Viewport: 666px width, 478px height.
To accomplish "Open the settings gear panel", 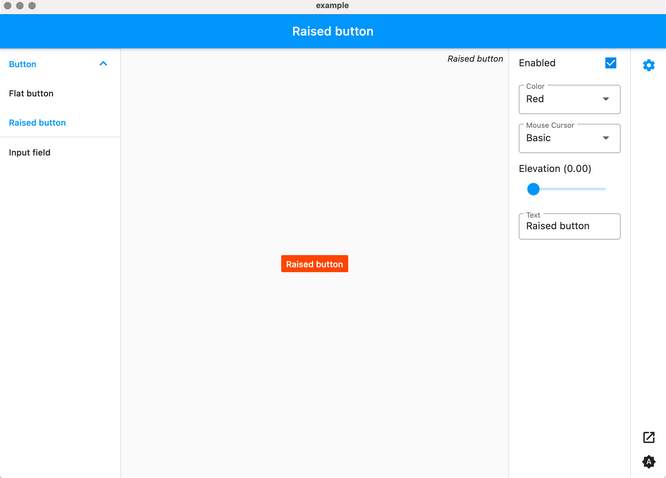I will [649, 65].
